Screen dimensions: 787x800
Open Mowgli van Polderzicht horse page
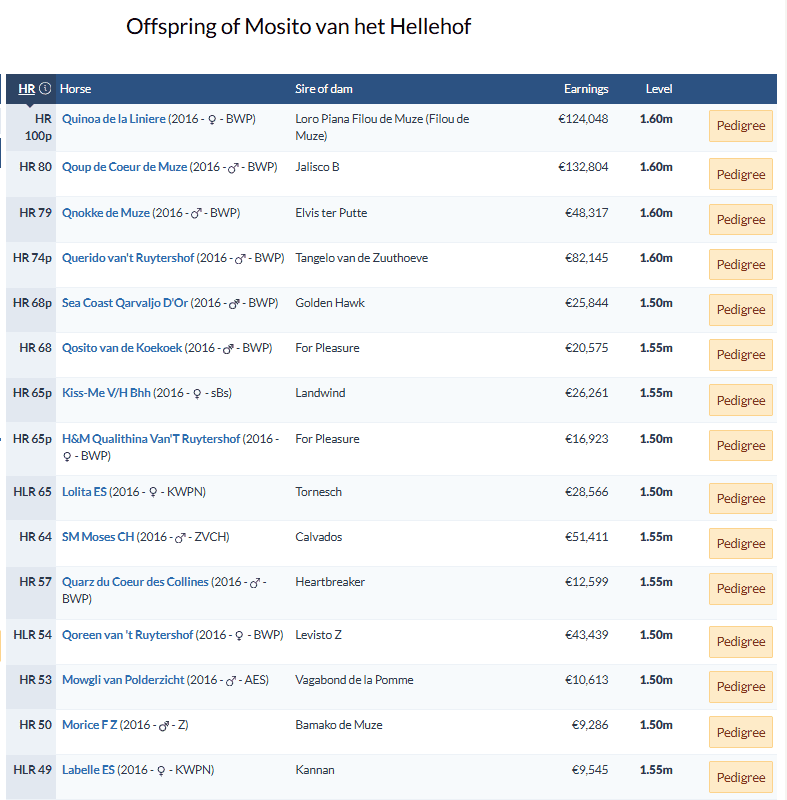click(x=123, y=680)
